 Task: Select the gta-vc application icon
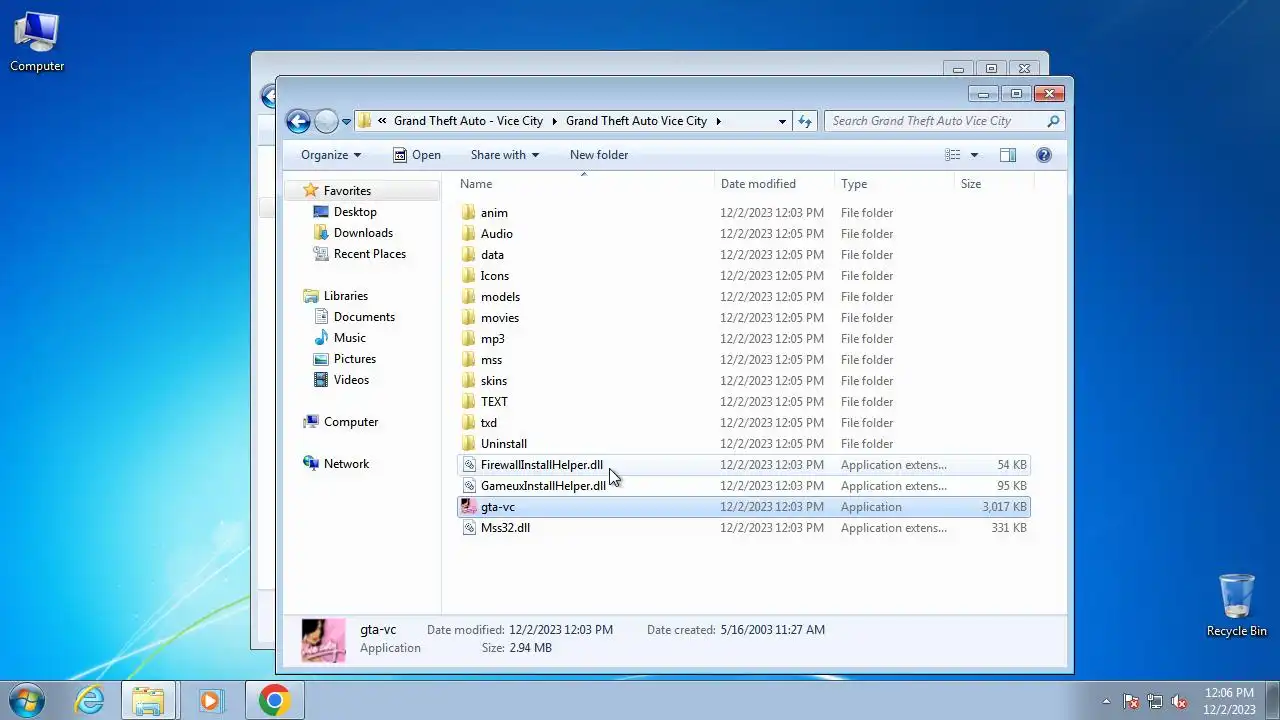[x=469, y=507]
